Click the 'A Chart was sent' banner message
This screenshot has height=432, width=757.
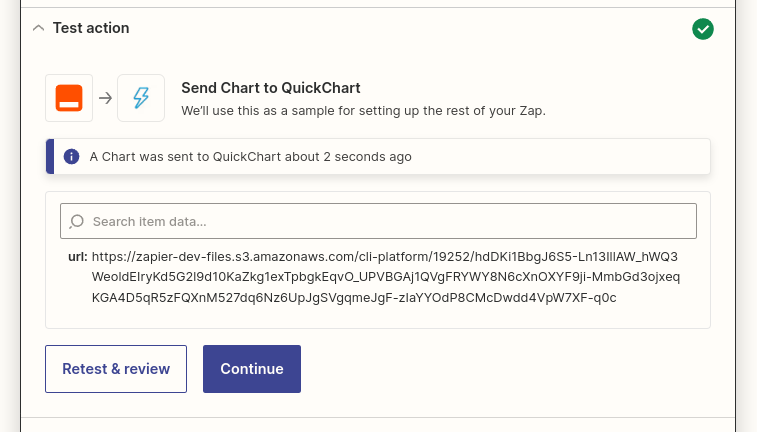click(x=251, y=157)
